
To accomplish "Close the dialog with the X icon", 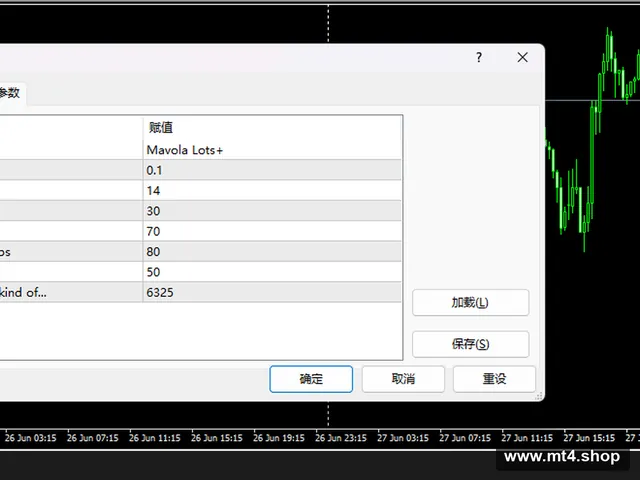I will click(522, 58).
